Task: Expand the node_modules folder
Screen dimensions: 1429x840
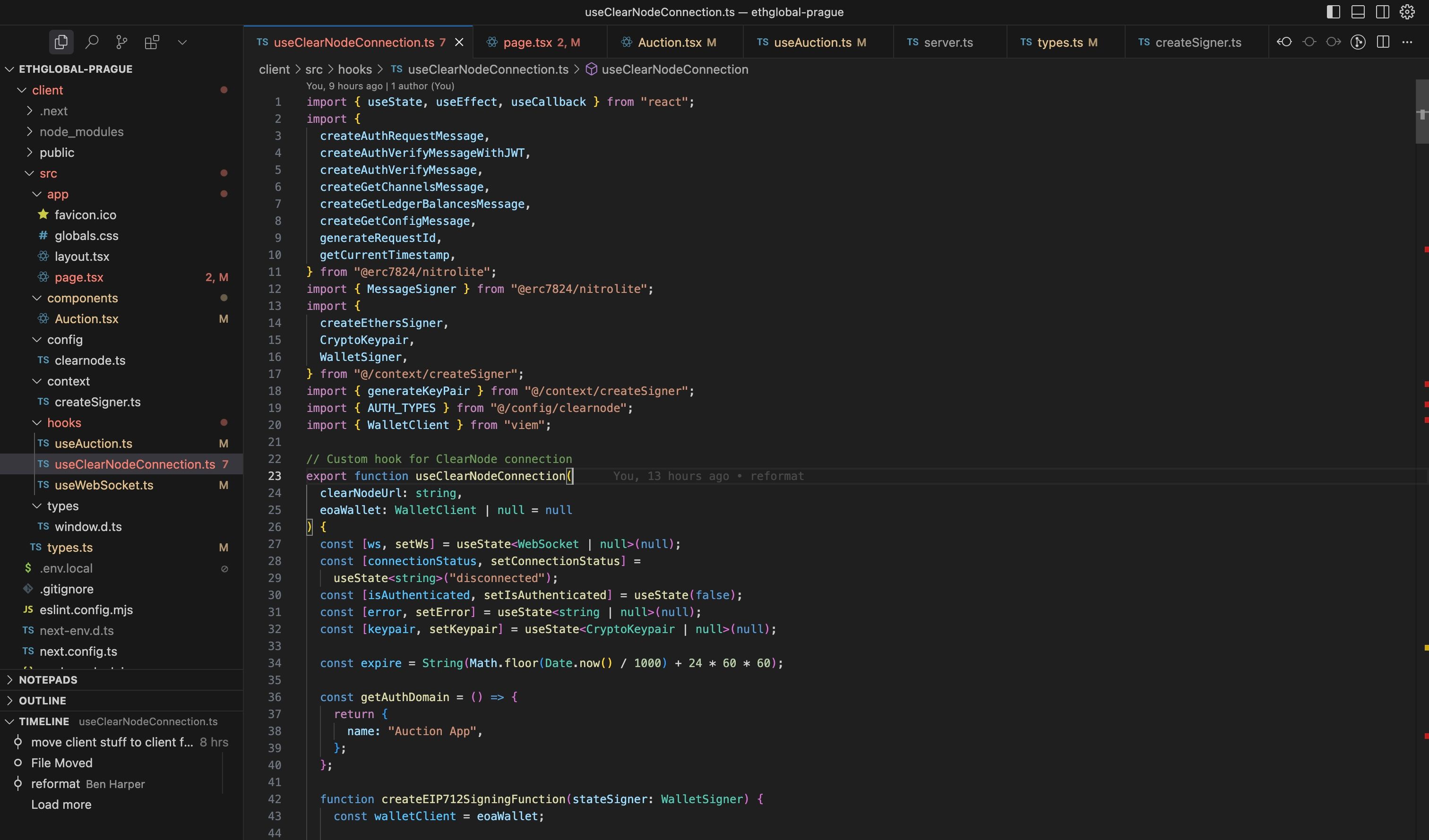Action: 121,131
